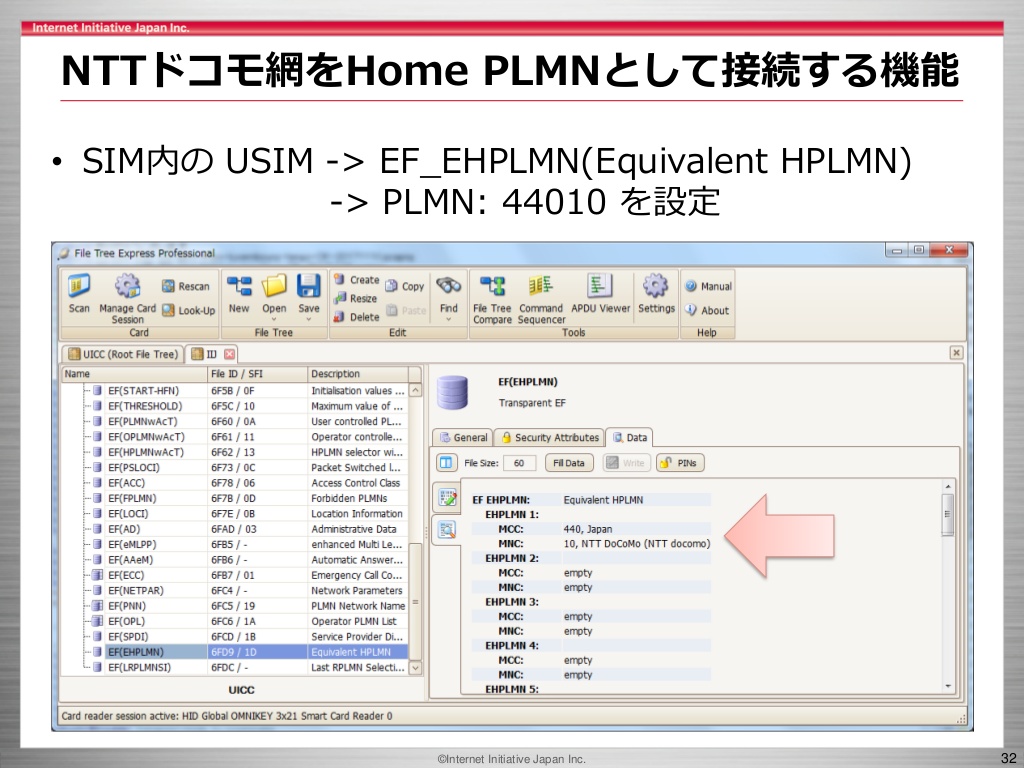Open the APDU Viewer
Screen dimensions: 1024x768
600,294
